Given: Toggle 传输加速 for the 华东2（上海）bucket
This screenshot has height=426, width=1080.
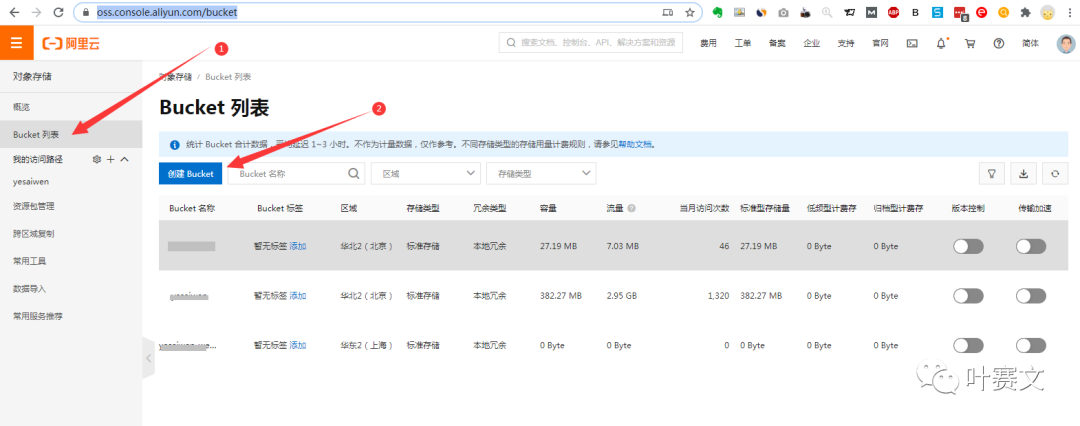Looking at the screenshot, I should click(x=1031, y=345).
